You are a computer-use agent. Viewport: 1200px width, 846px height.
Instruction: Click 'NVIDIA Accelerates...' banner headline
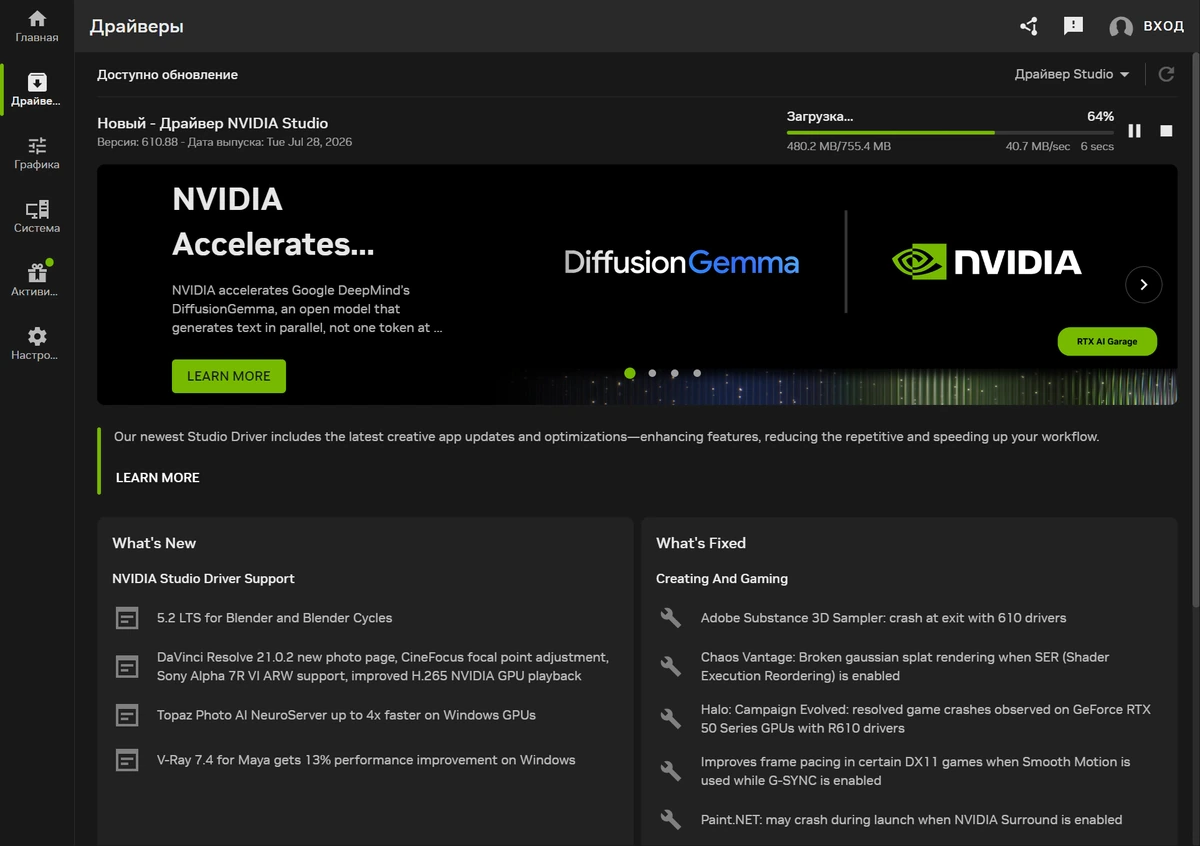(273, 221)
